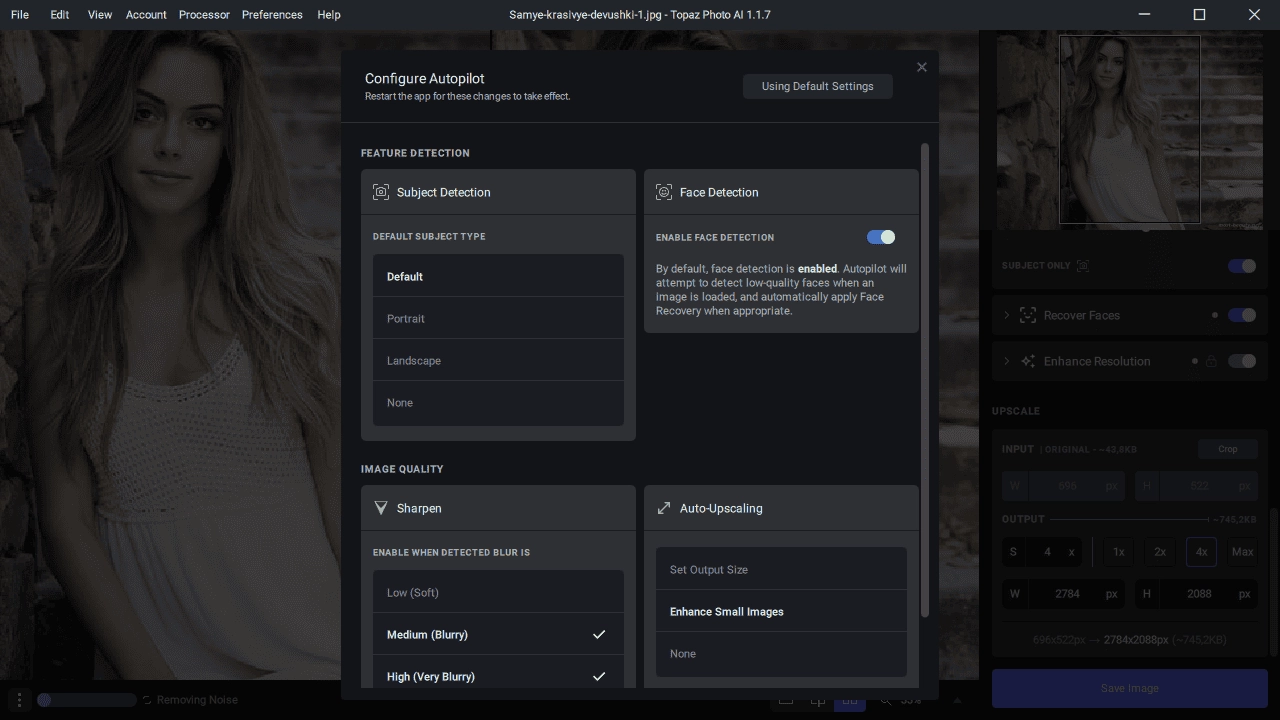Image resolution: width=1280 pixels, height=720 pixels.
Task: Click the Enhance Resolution lock icon
Action: pos(1211,361)
